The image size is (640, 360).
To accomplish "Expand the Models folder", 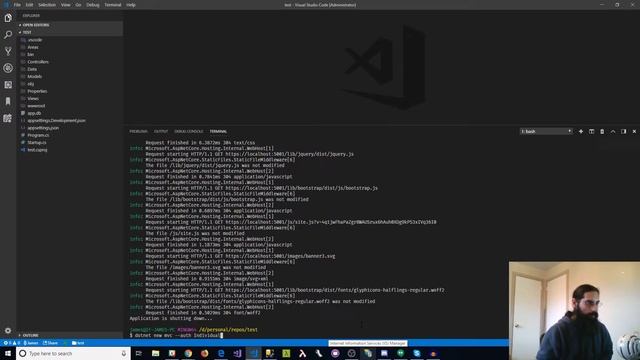I will pyautogui.click(x=34, y=77).
